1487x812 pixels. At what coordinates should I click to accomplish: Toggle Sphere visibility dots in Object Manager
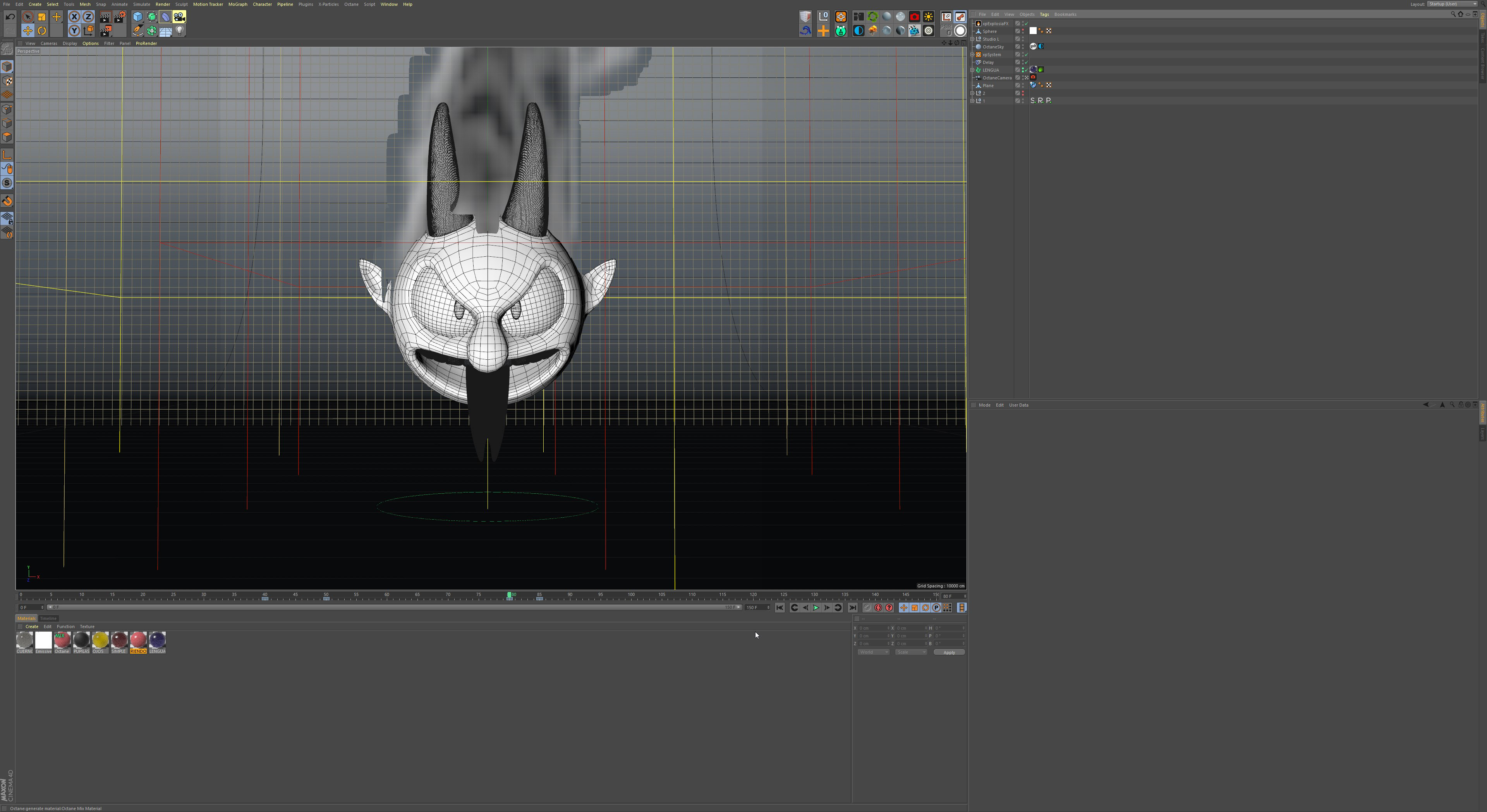tap(1022, 31)
